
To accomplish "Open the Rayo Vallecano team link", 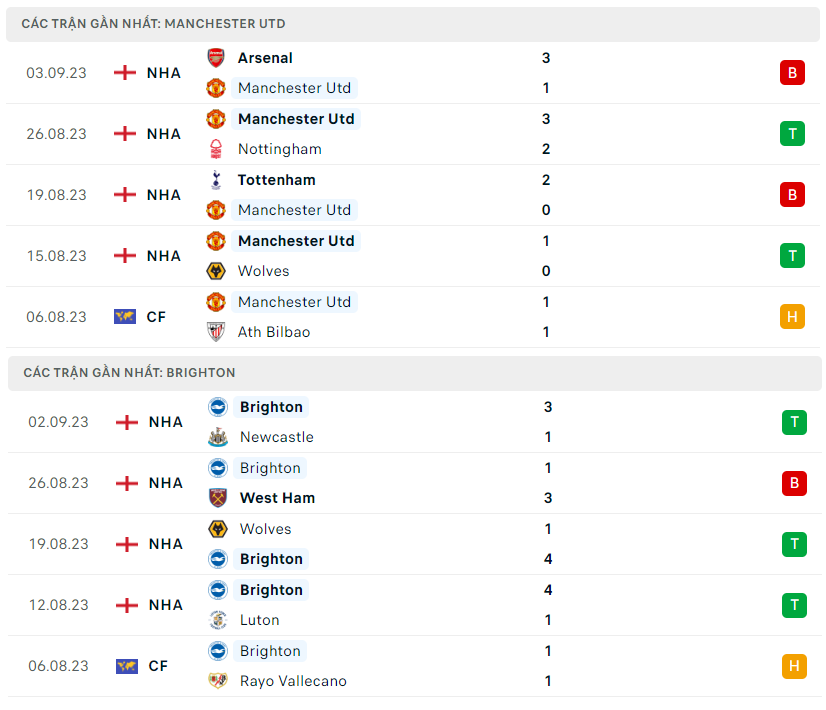I will coord(293,681).
